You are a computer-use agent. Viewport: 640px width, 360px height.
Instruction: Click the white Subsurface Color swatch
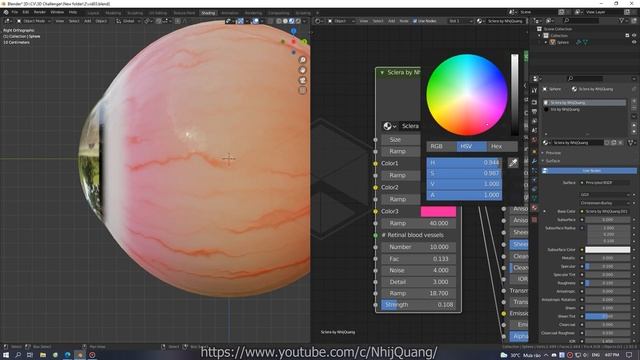607,249
